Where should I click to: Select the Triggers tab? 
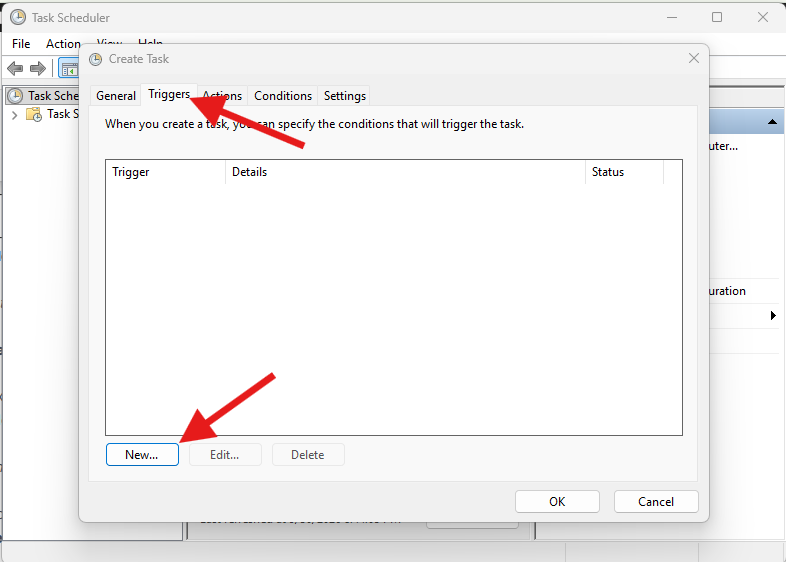pyautogui.click(x=169, y=94)
